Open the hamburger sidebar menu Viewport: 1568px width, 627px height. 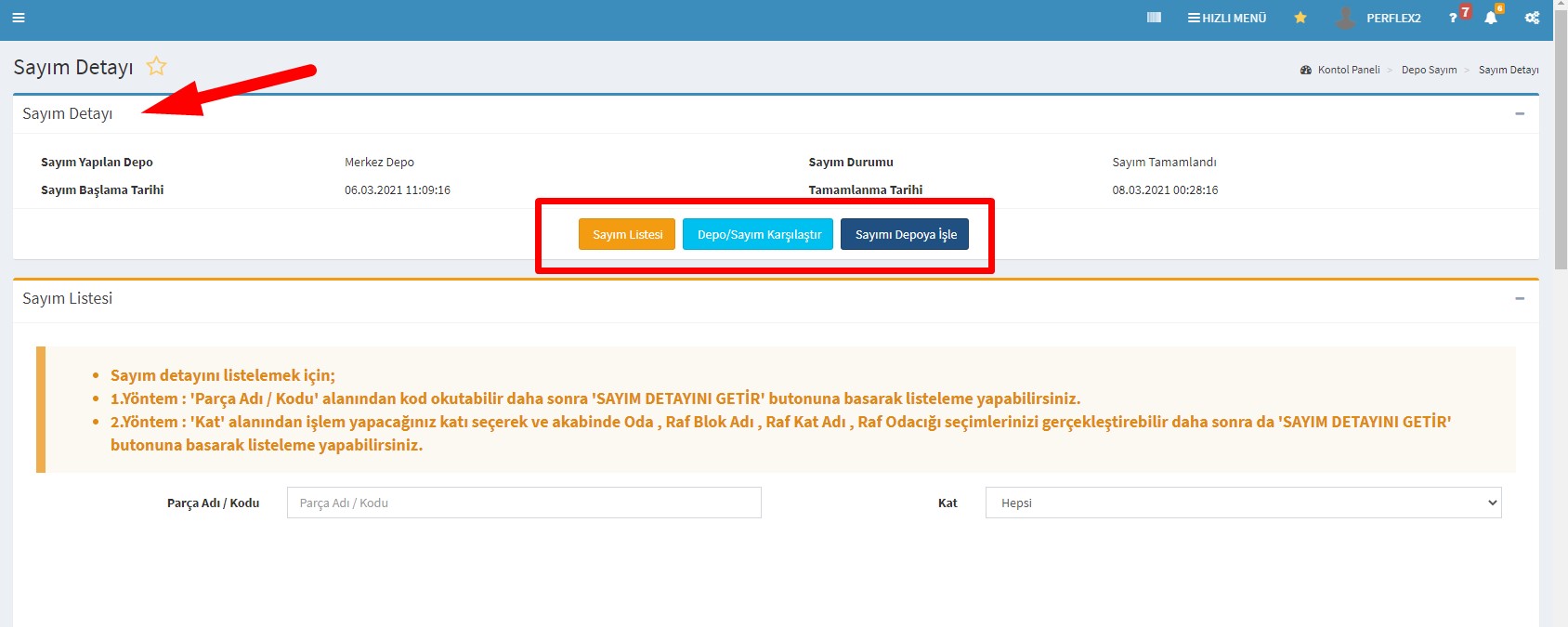click(19, 18)
